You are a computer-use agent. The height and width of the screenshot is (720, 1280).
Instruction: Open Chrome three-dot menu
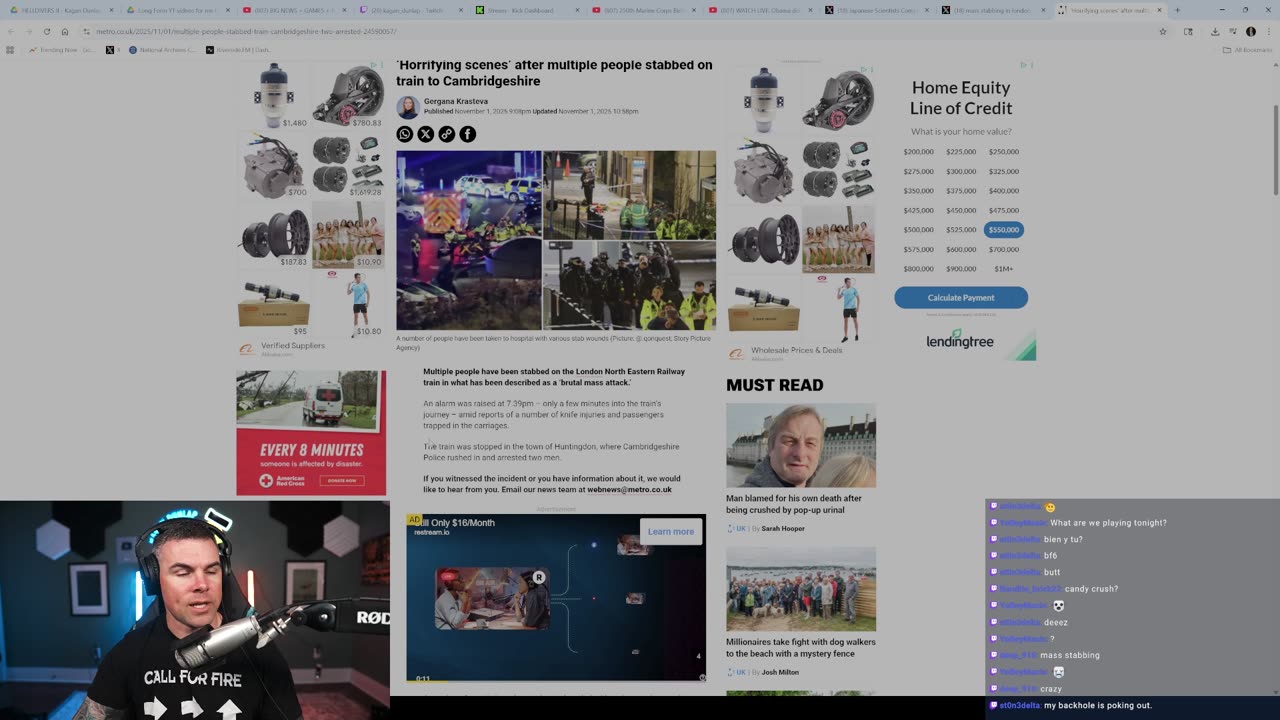pyautogui.click(x=1268, y=31)
